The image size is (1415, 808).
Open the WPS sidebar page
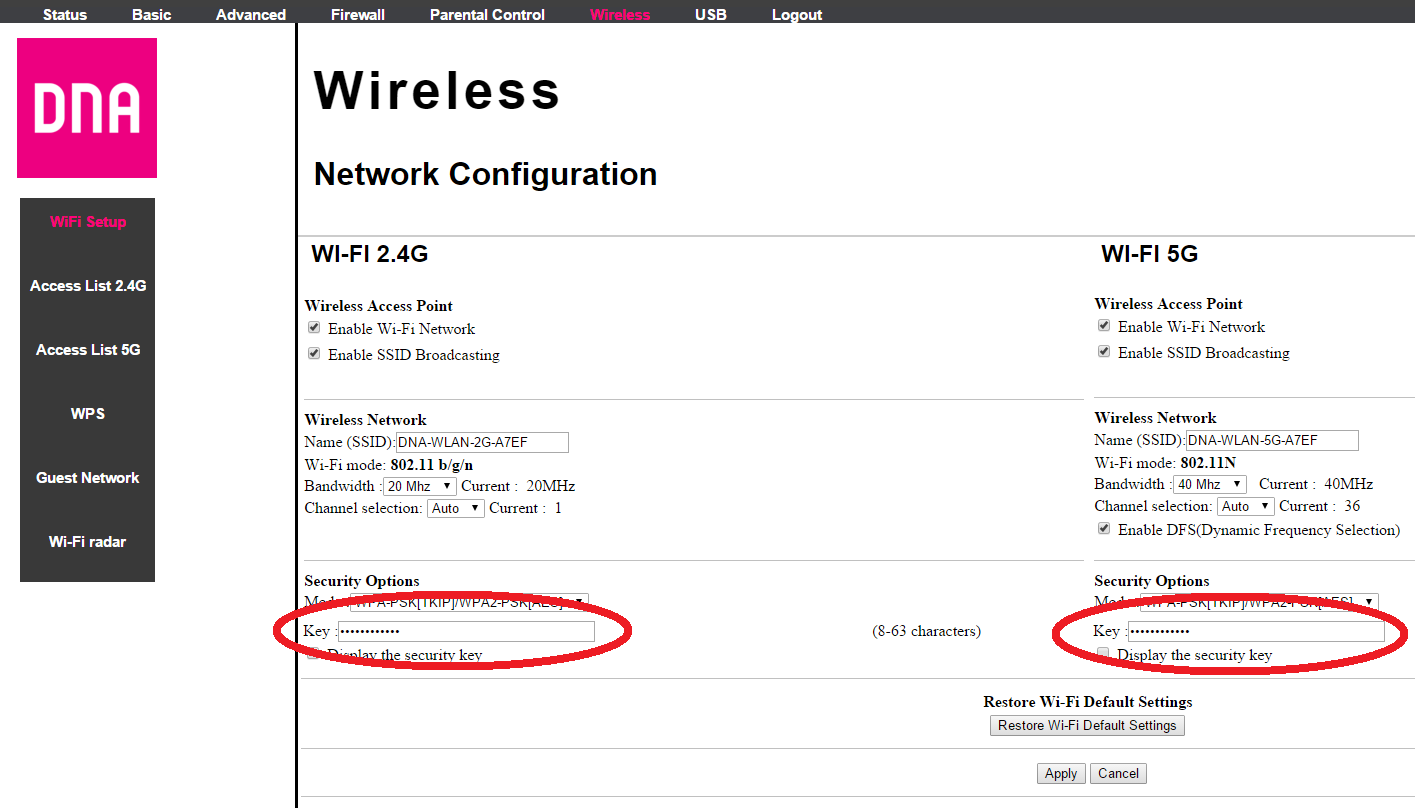click(88, 414)
